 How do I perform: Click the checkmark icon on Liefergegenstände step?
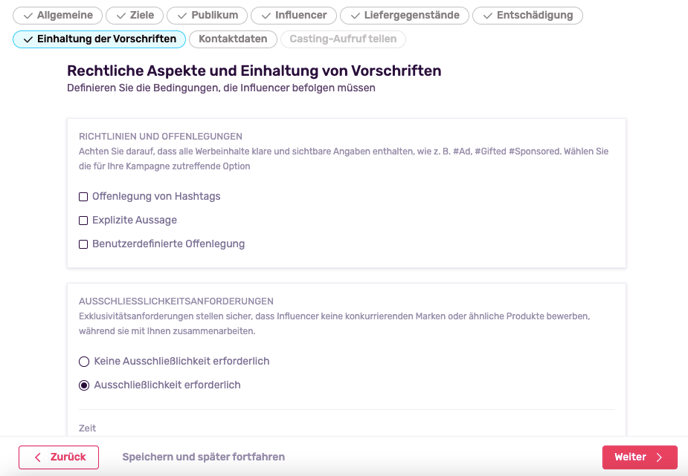point(355,16)
